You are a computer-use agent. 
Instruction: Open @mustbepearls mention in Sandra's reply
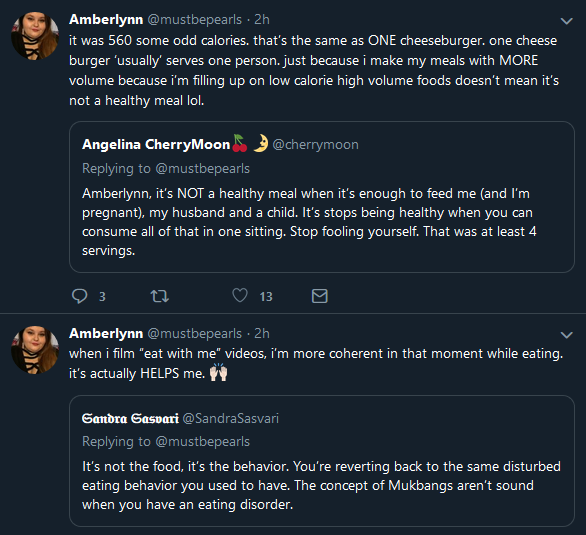click(203, 442)
